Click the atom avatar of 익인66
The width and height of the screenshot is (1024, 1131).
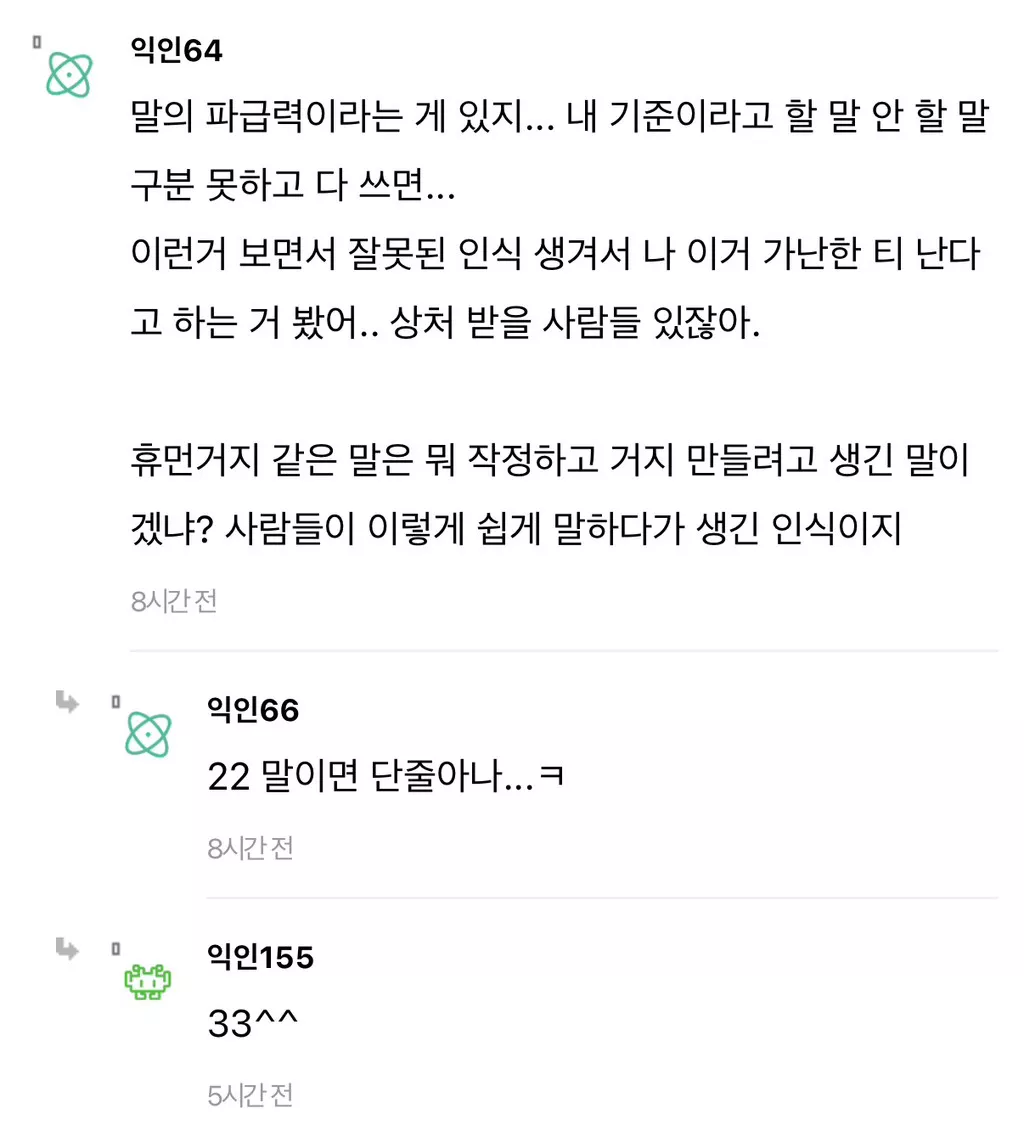[148, 735]
